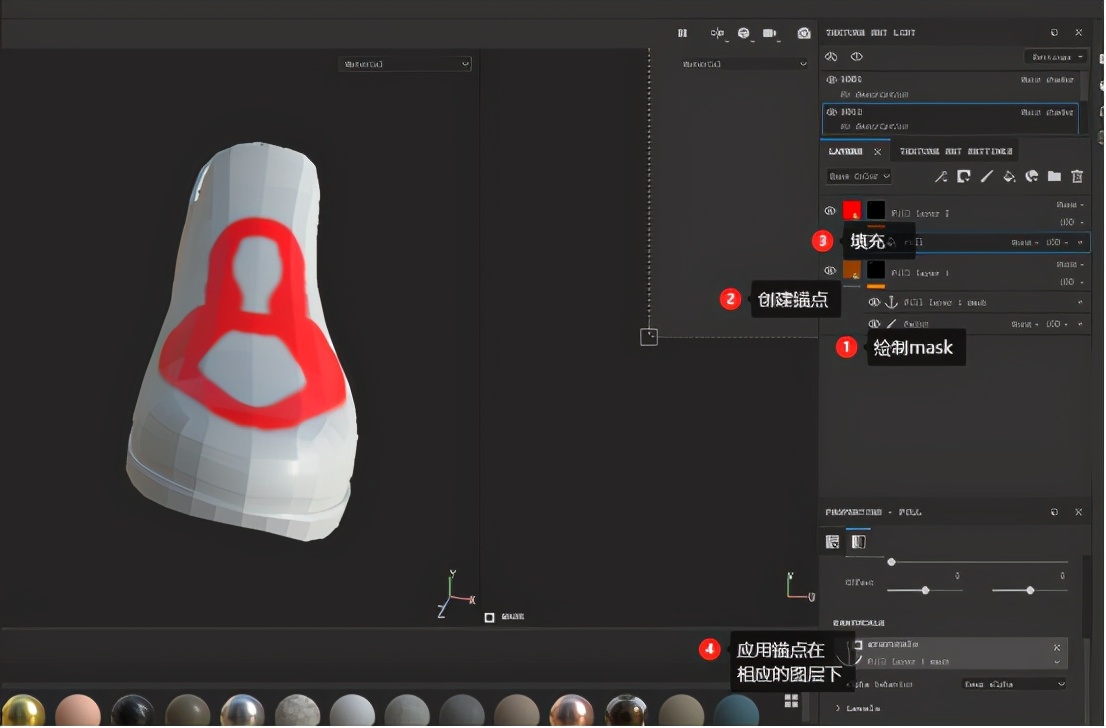Click the anchor point icon in the layer stack
The image size is (1106, 728).
point(892,302)
